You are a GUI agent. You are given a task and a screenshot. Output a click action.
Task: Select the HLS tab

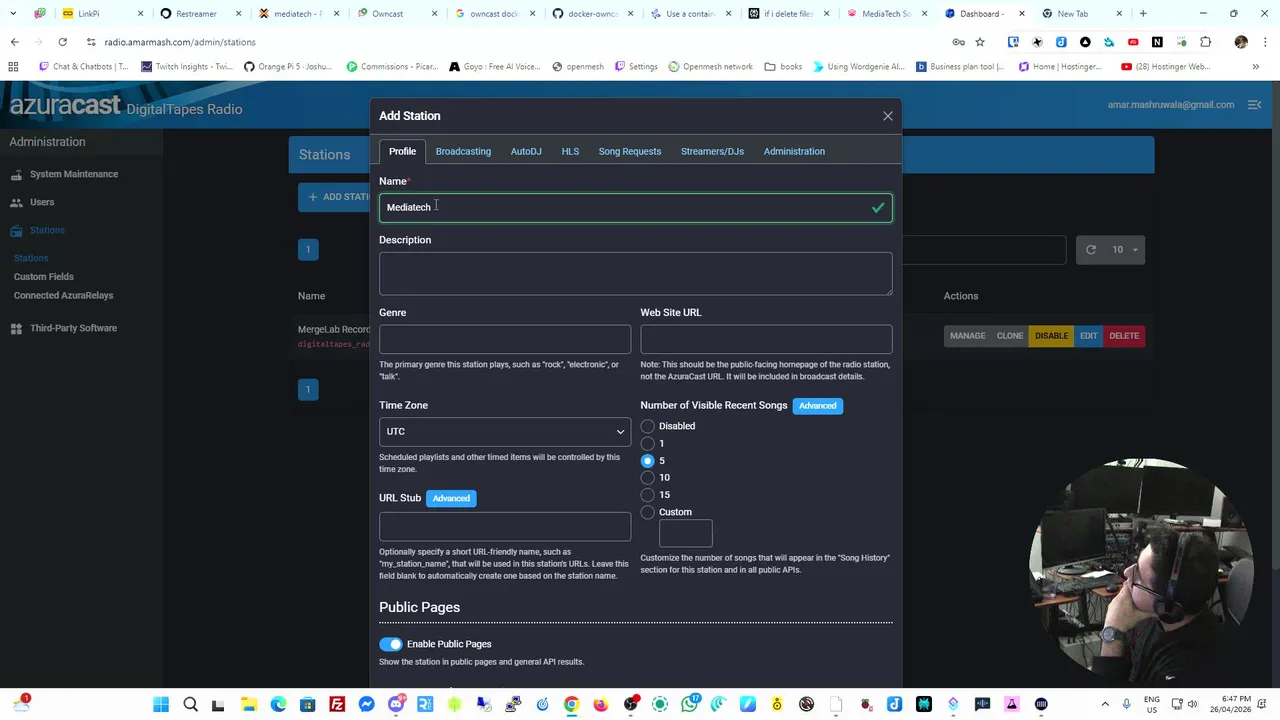(x=570, y=151)
